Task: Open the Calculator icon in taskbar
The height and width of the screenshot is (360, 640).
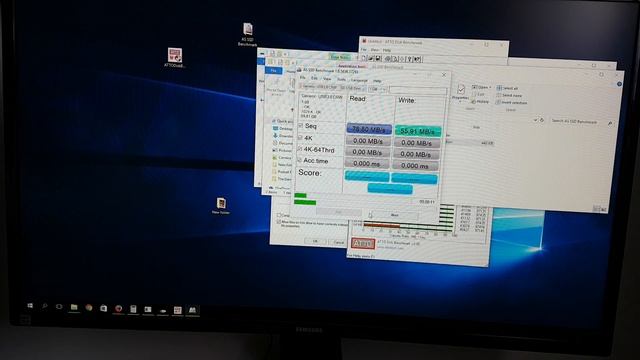Action: (x=133, y=309)
